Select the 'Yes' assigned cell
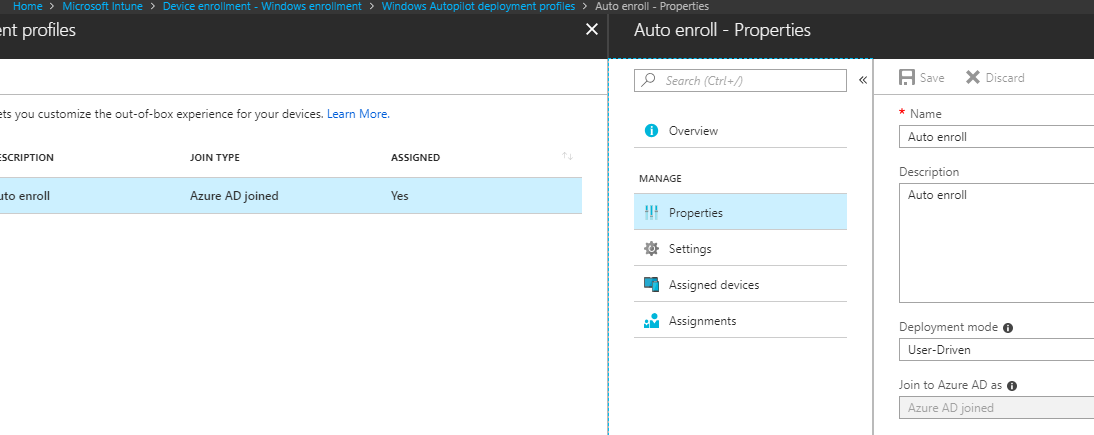Image resolution: width=1094 pixels, height=435 pixels. [400, 196]
